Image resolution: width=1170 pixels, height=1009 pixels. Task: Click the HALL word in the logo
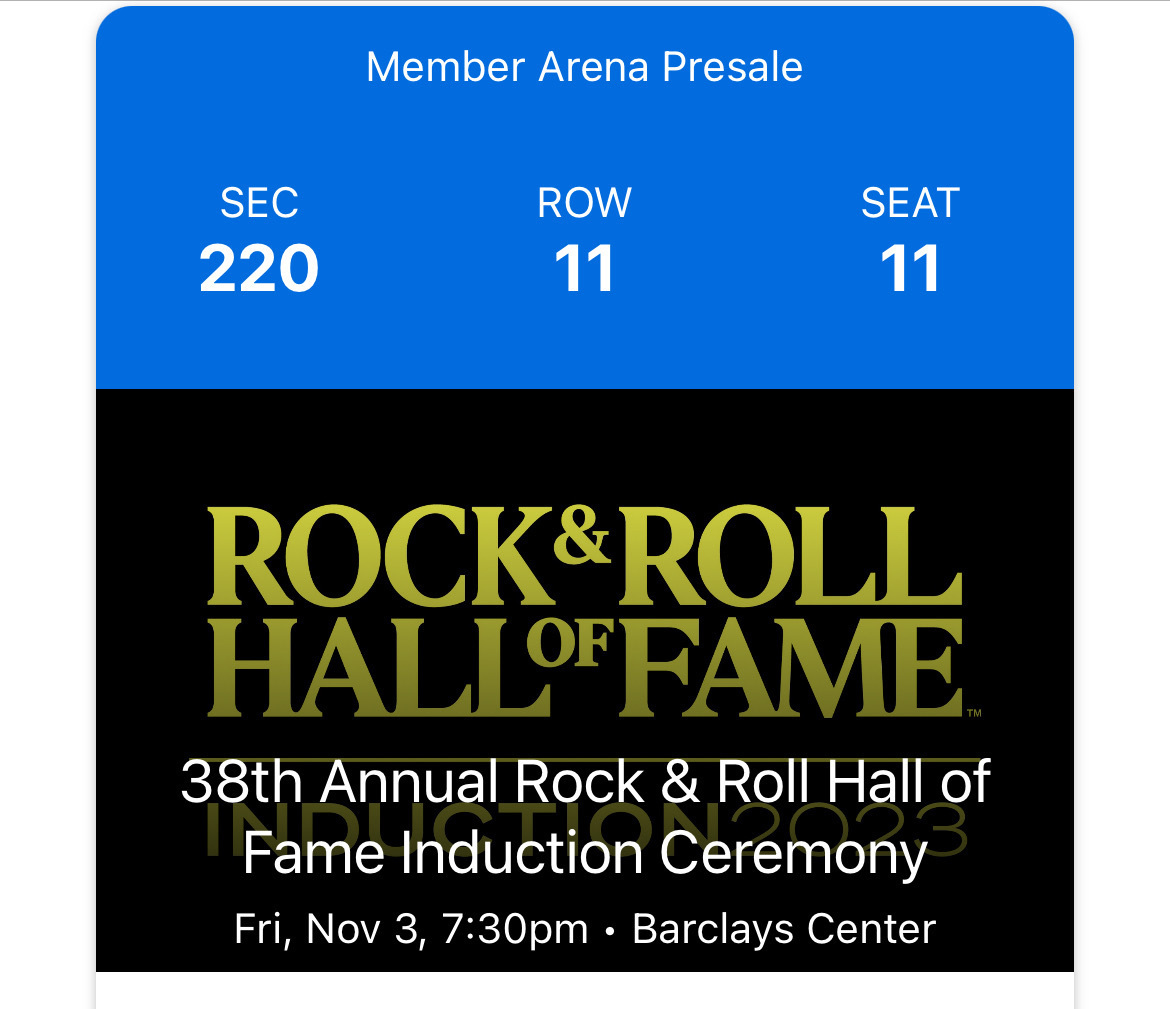[x=379, y=667]
